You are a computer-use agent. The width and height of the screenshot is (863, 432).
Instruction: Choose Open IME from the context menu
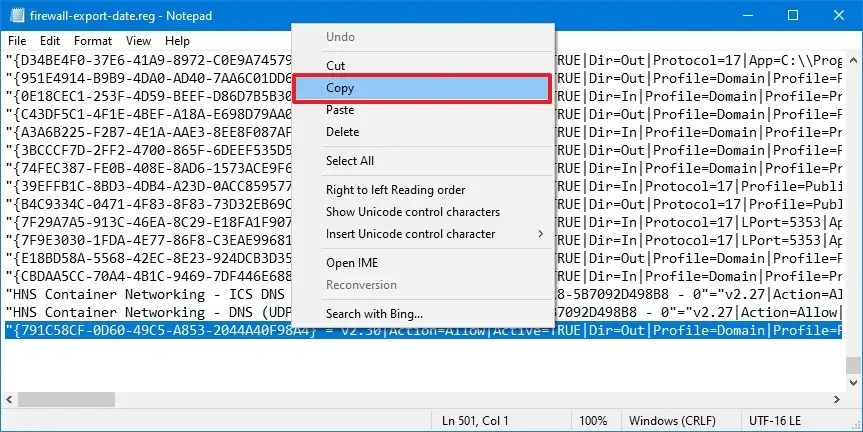(x=423, y=263)
